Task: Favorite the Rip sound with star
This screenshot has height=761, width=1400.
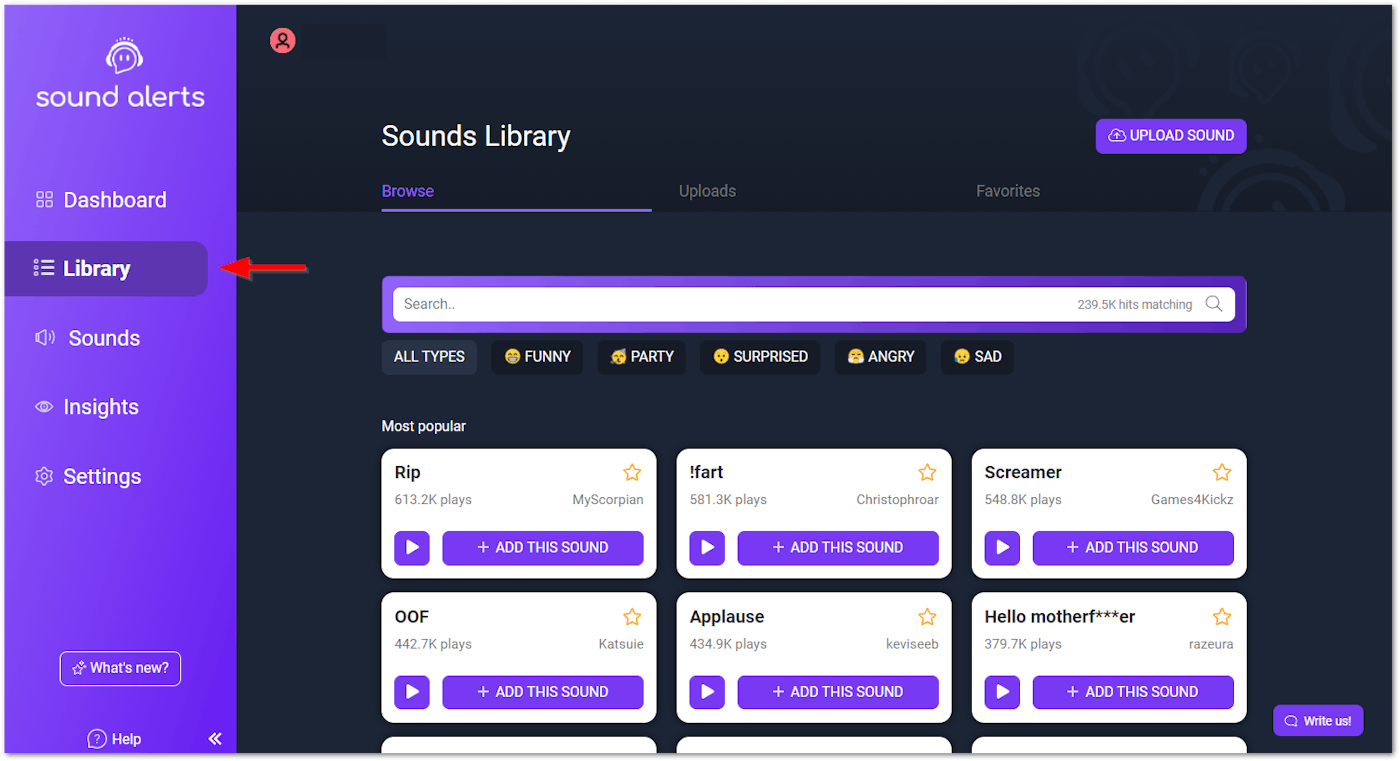Action: click(x=632, y=472)
